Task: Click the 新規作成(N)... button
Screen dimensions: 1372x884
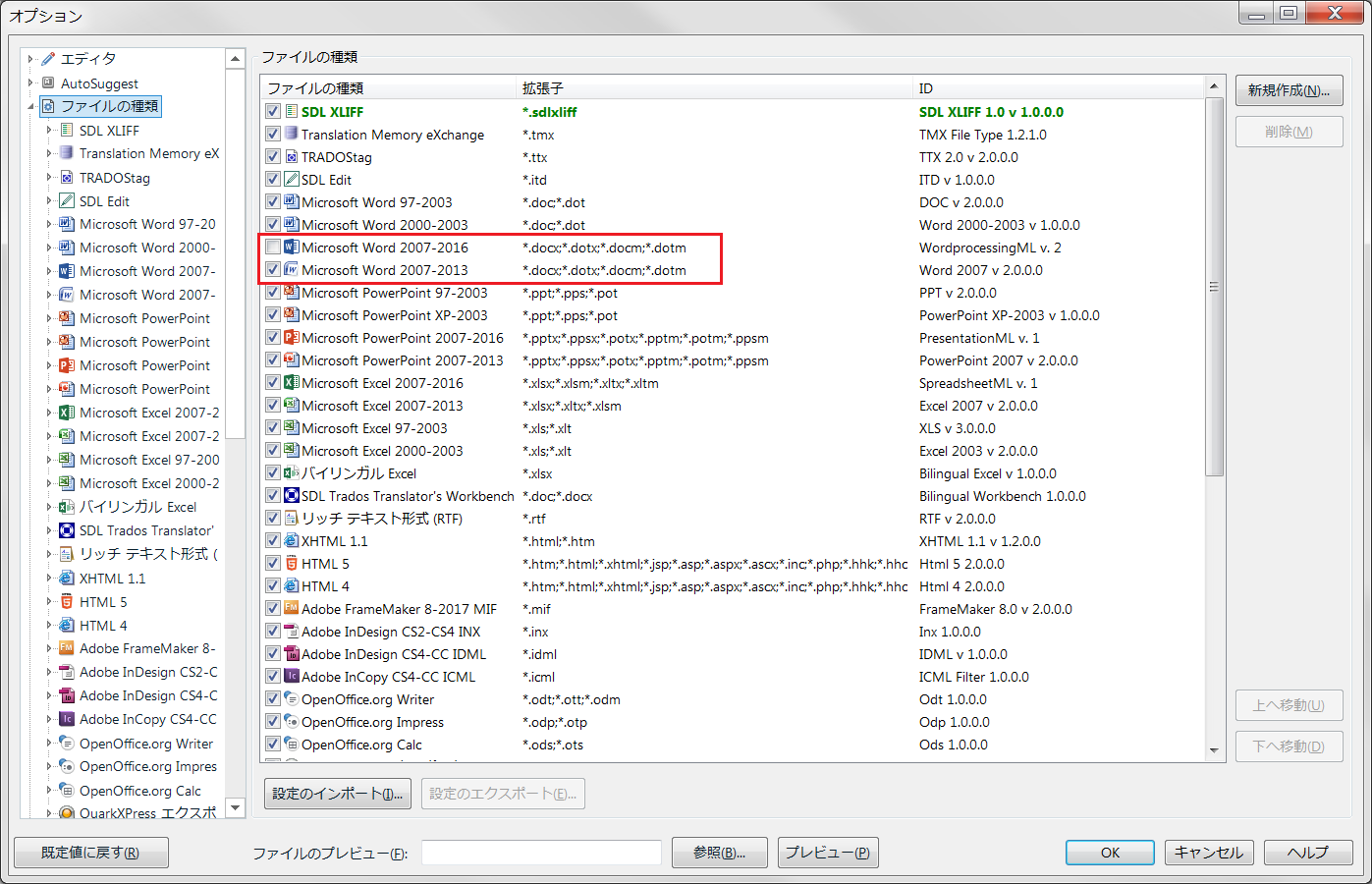Action: [x=1289, y=90]
